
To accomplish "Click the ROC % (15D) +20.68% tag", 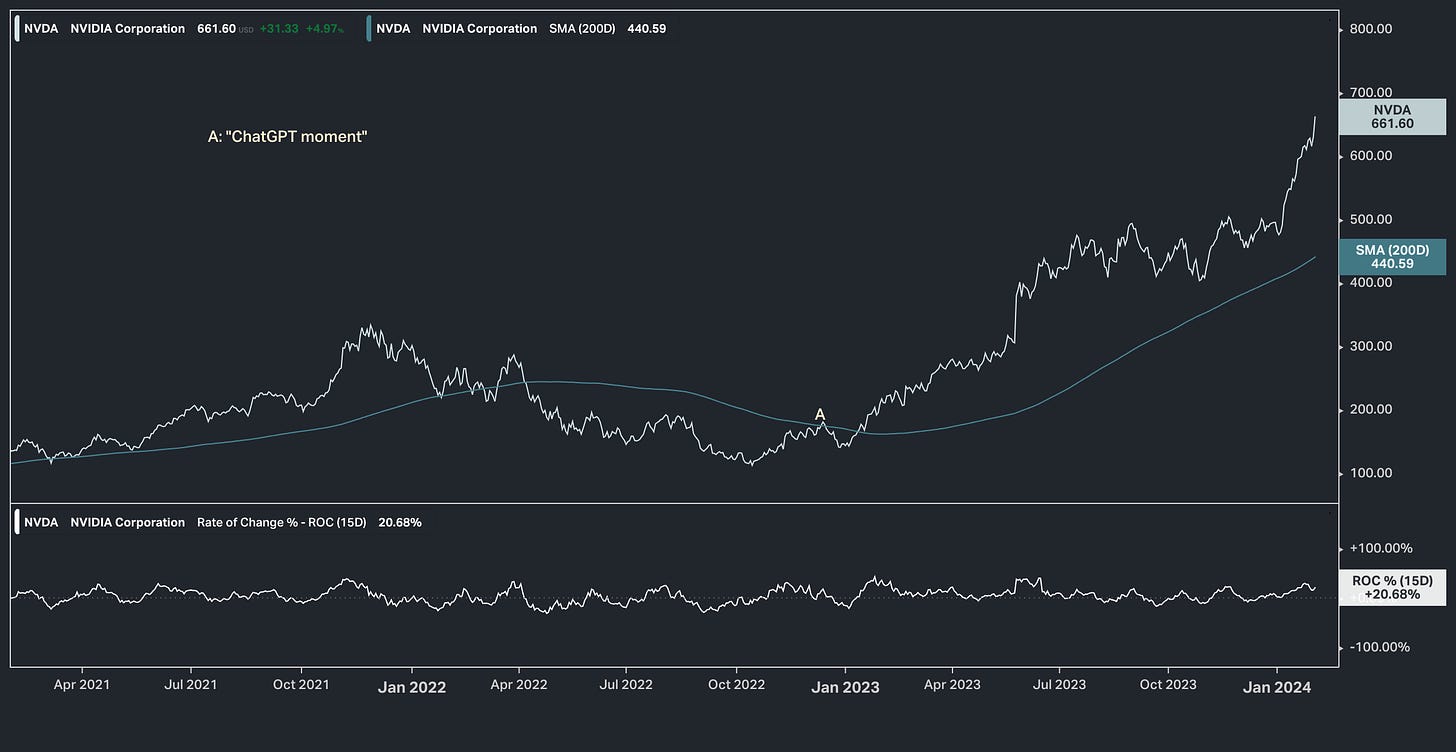I will (1392, 588).
